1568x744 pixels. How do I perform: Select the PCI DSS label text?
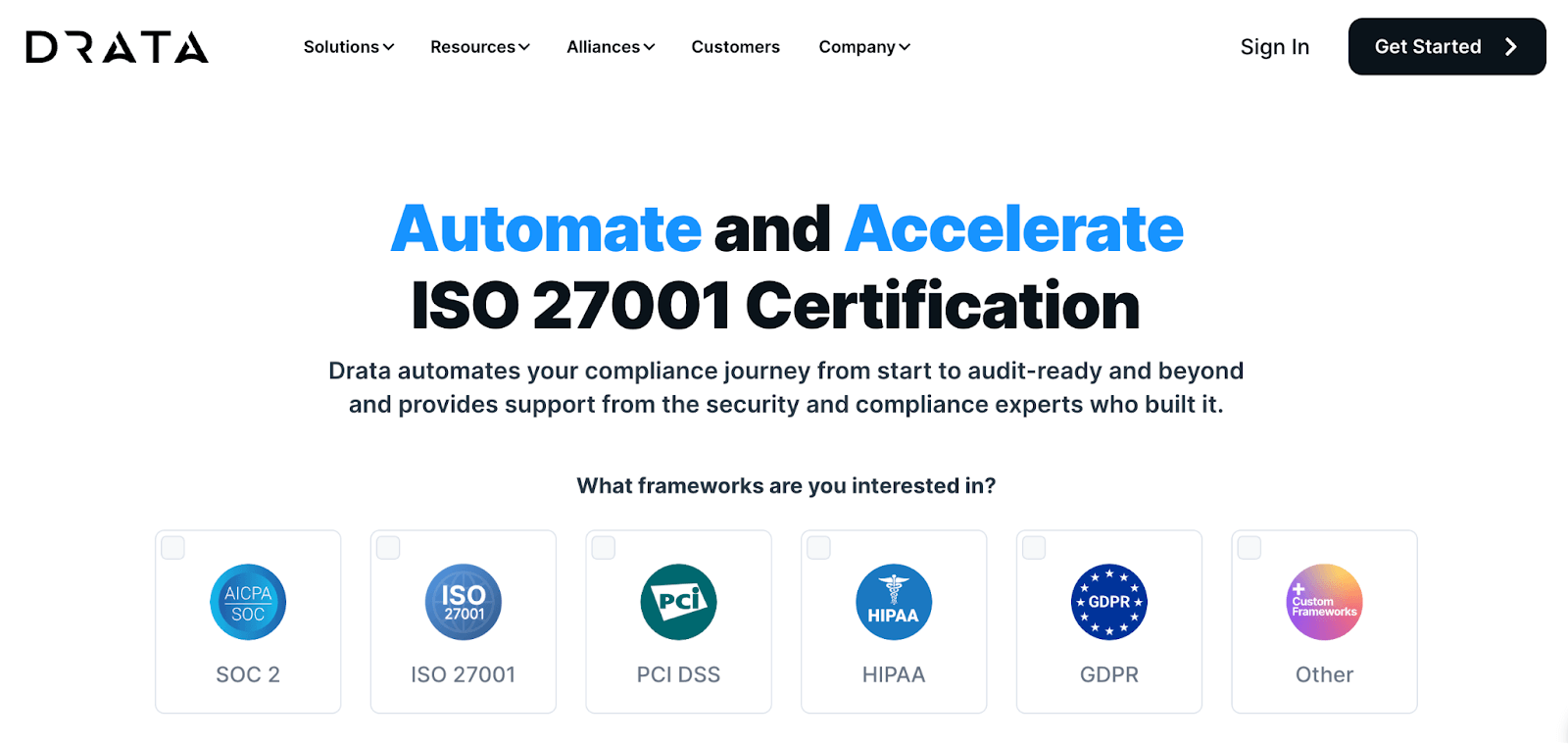(x=678, y=674)
